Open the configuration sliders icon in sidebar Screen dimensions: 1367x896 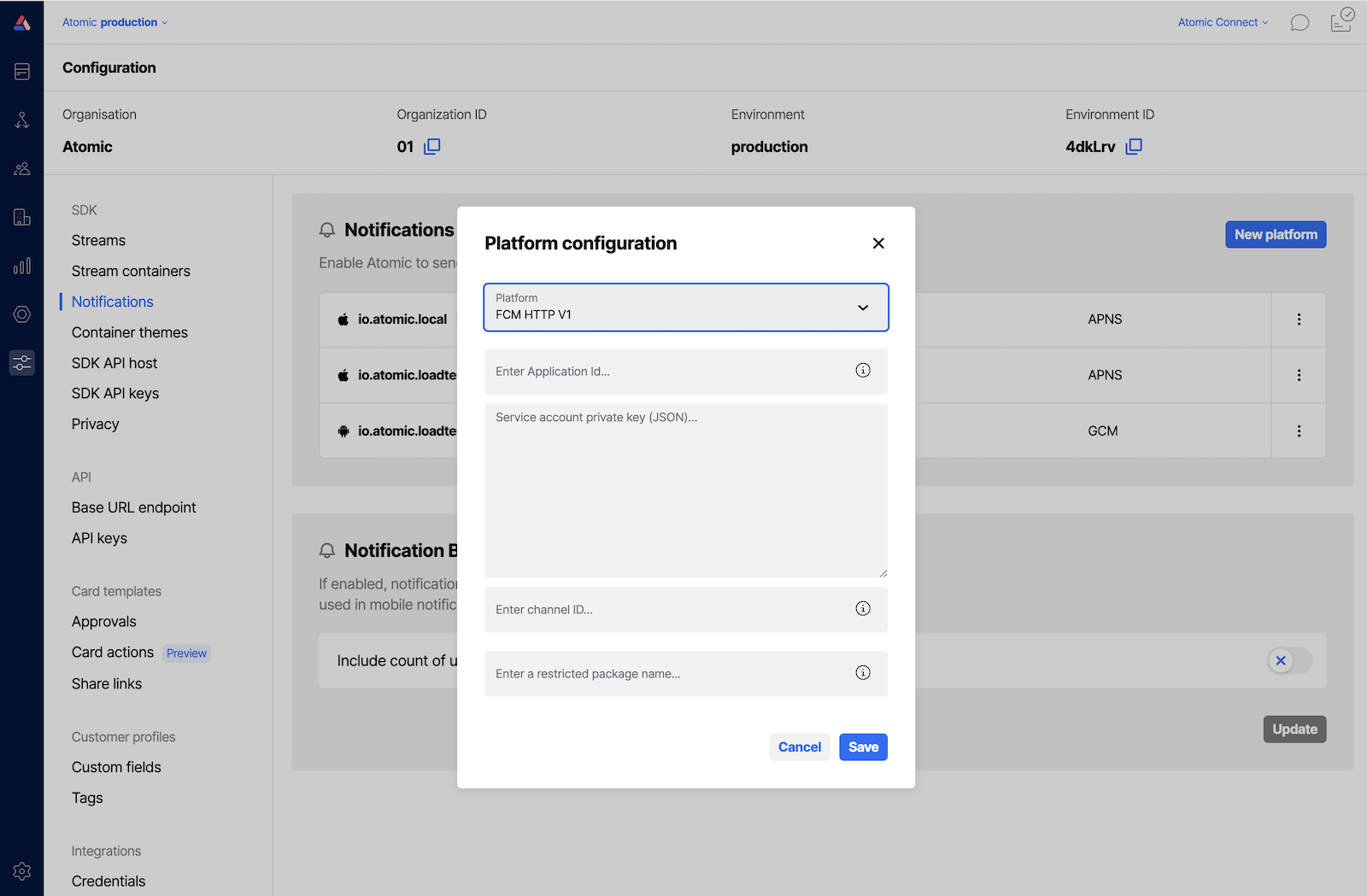point(22,363)
